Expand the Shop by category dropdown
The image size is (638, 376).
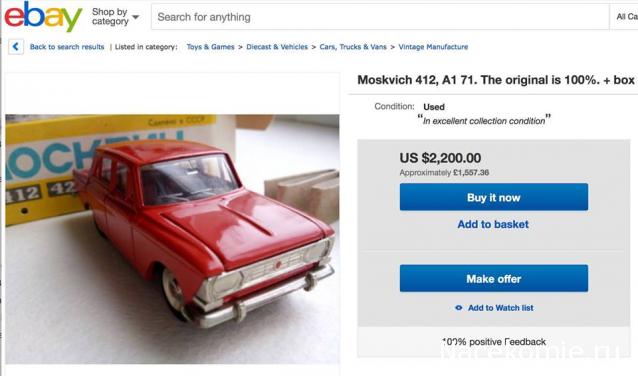pos(116,17)
